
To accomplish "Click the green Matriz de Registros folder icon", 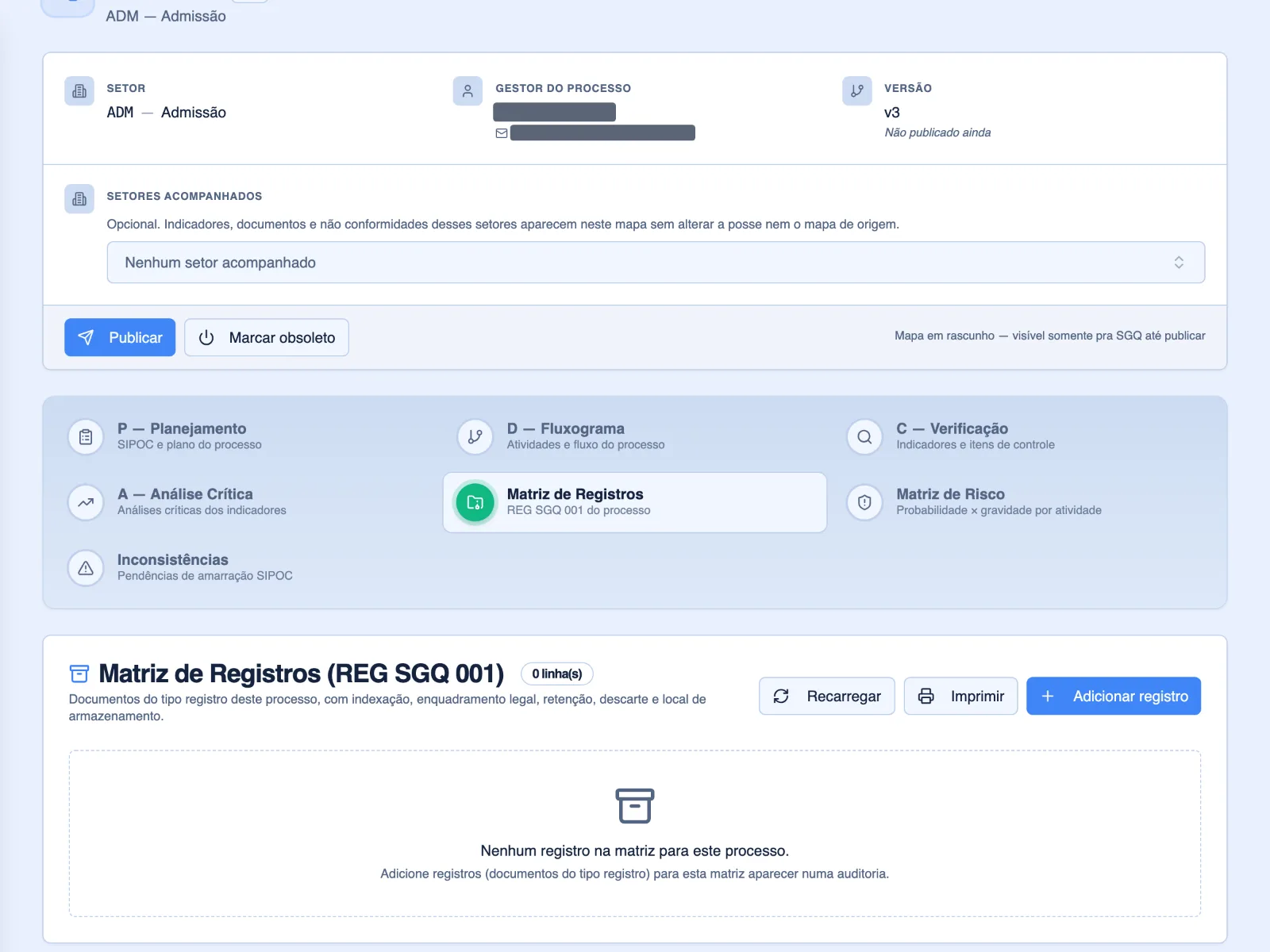I will [475, 502].
